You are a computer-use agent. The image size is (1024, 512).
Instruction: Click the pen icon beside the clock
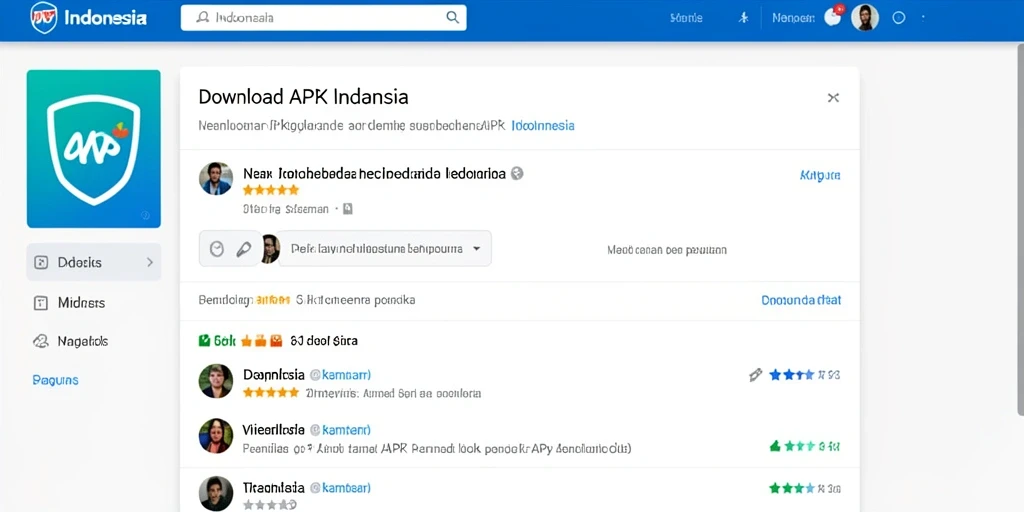coord(244,249)
